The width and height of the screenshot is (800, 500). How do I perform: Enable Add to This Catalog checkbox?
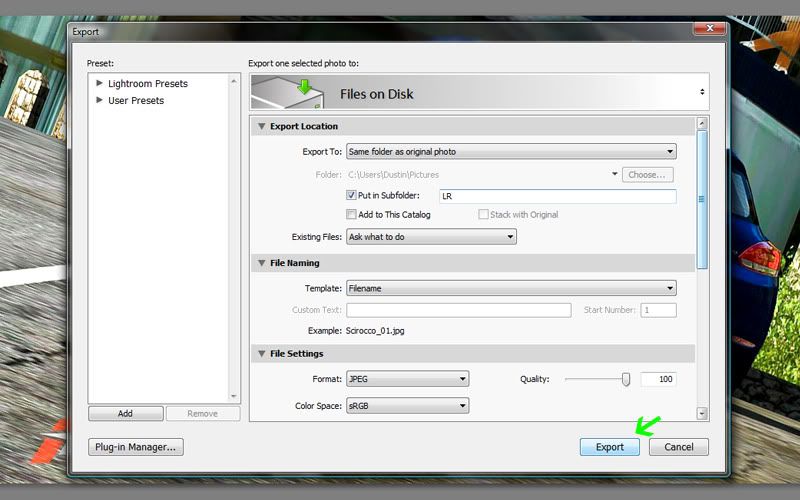[351, 214]
